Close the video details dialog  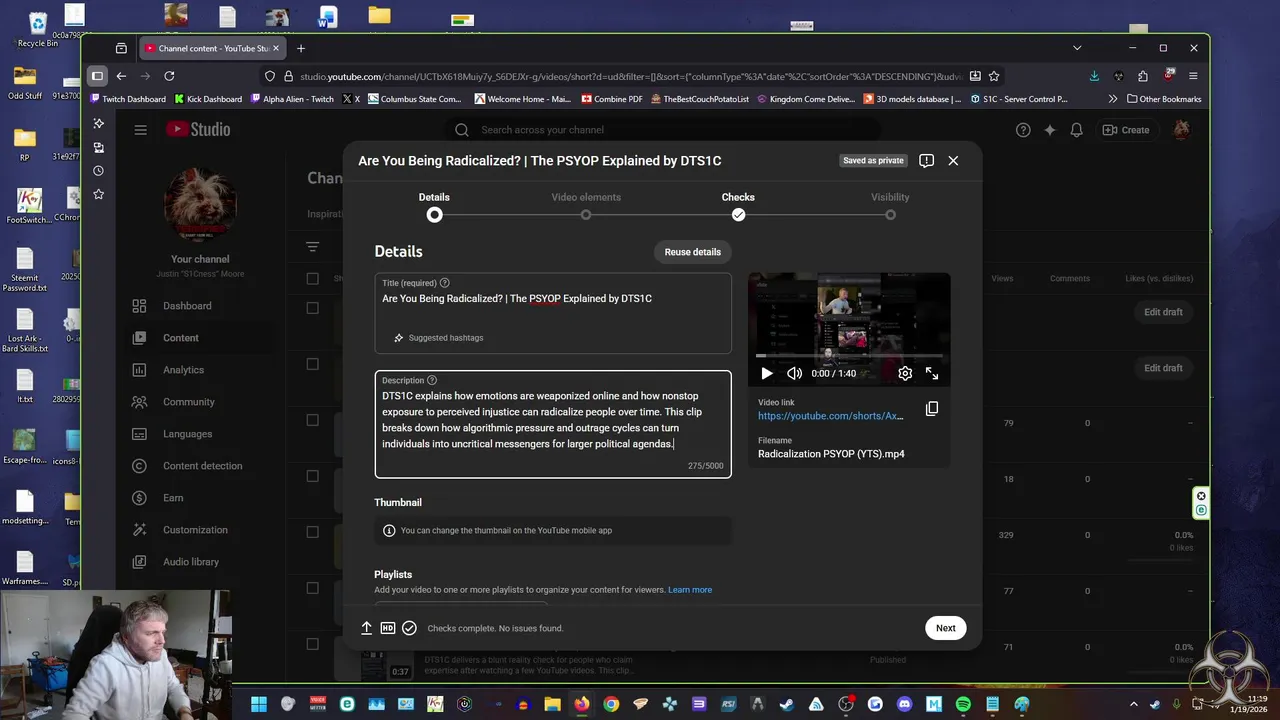953,160
